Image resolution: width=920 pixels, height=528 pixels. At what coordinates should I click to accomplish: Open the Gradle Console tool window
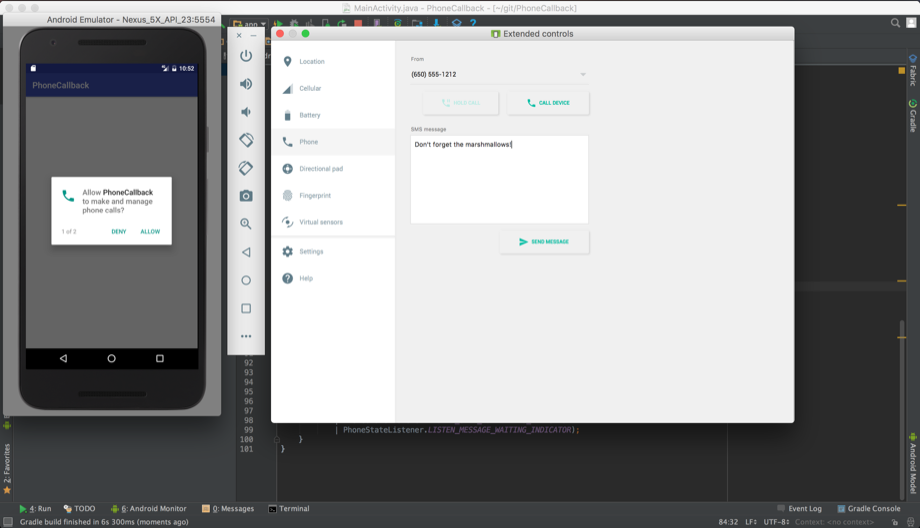pos(868,509)
